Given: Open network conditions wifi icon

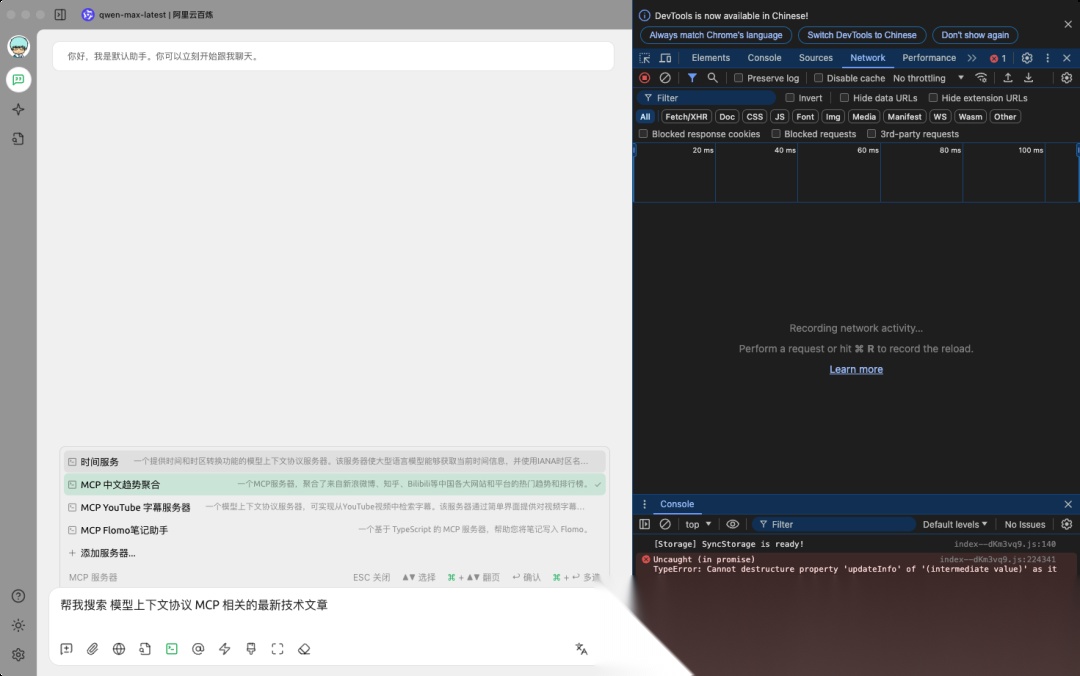Looking at the screenshot, I should pos(982,78).
